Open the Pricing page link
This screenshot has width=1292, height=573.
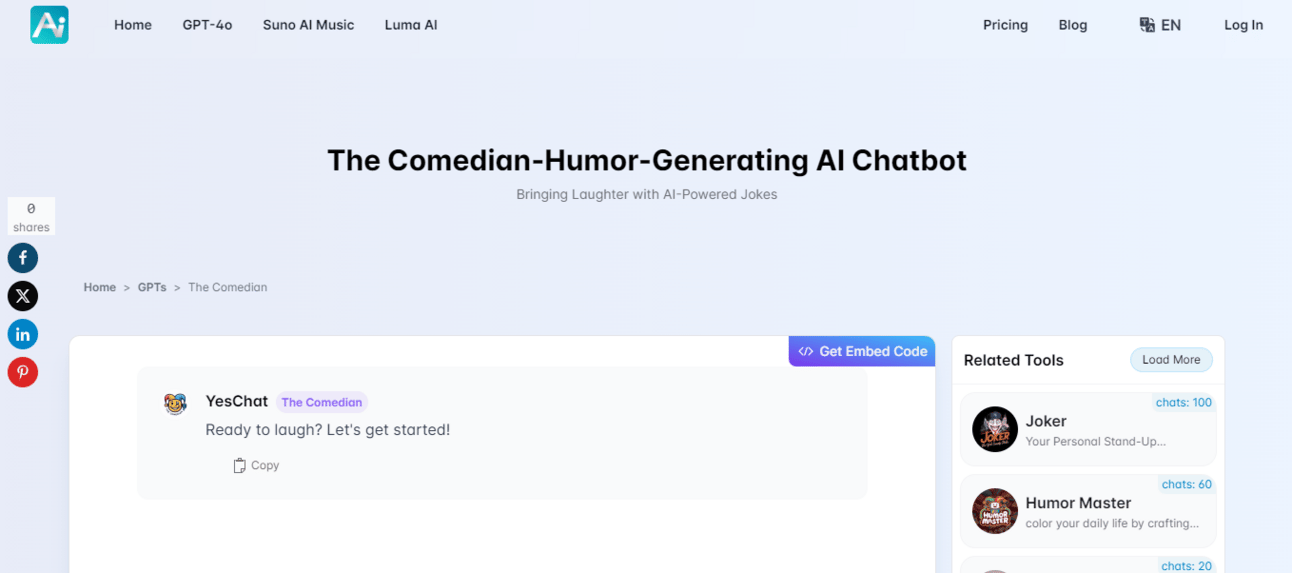pos(1005,25)
